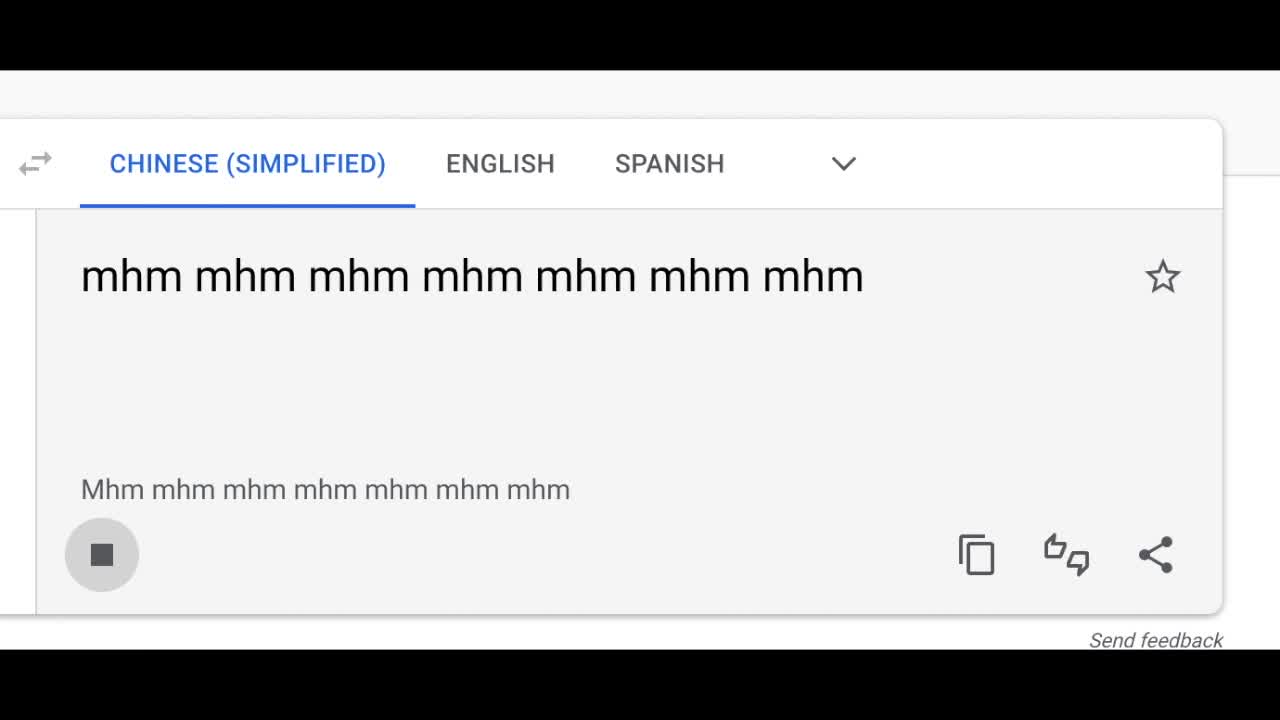Copy the translation to clipboard
This screenshot has height=720, width=1280.
[x=976, y=554]
